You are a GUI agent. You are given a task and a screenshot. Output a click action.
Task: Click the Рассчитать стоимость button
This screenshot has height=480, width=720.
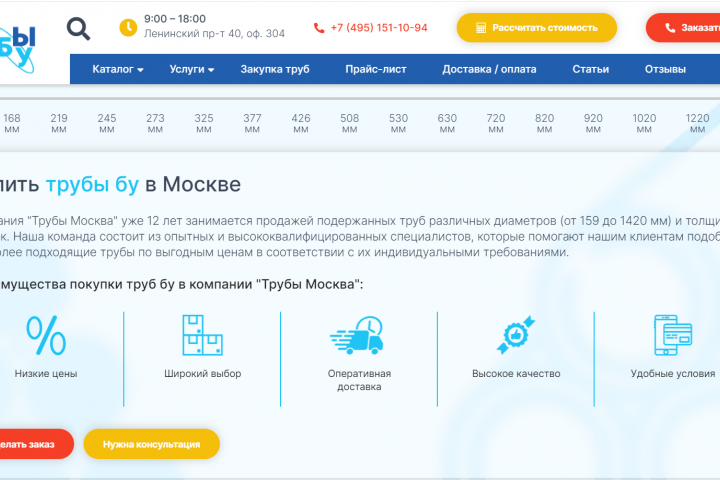(537, 28)
